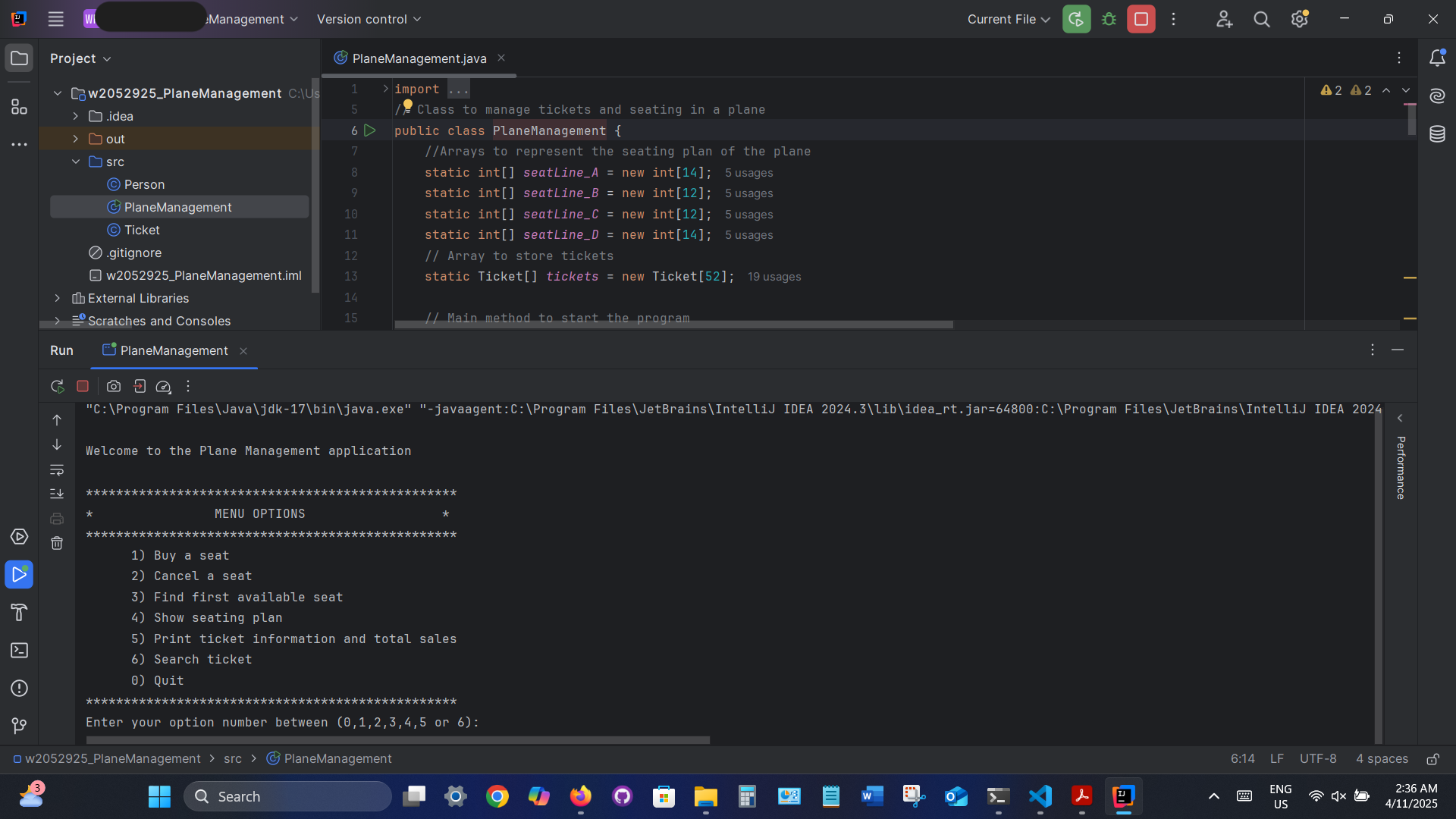
Task: Open the main hamburger menu
Action: click(55, 19)
